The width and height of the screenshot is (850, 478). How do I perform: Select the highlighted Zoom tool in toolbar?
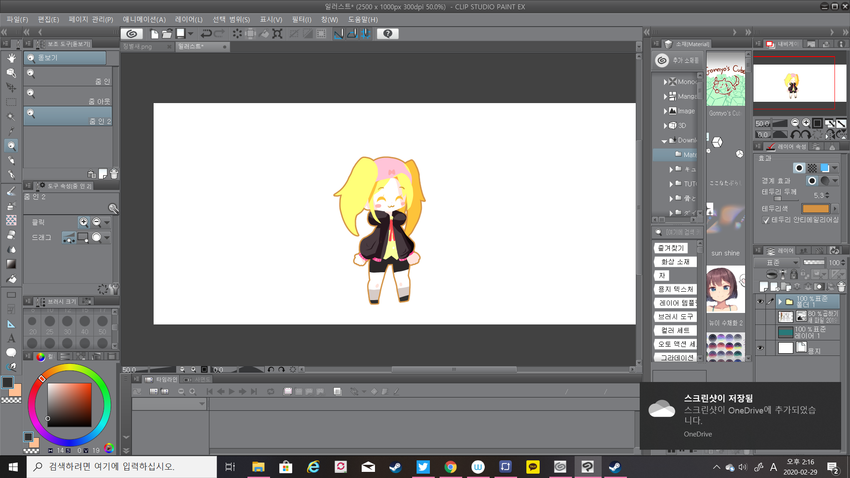11,146
